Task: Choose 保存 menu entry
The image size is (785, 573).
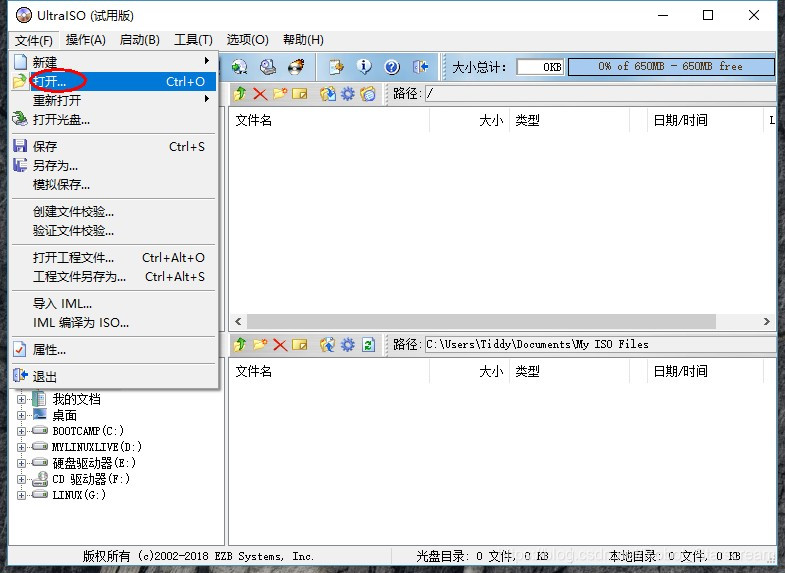Action: pos(114,146)
